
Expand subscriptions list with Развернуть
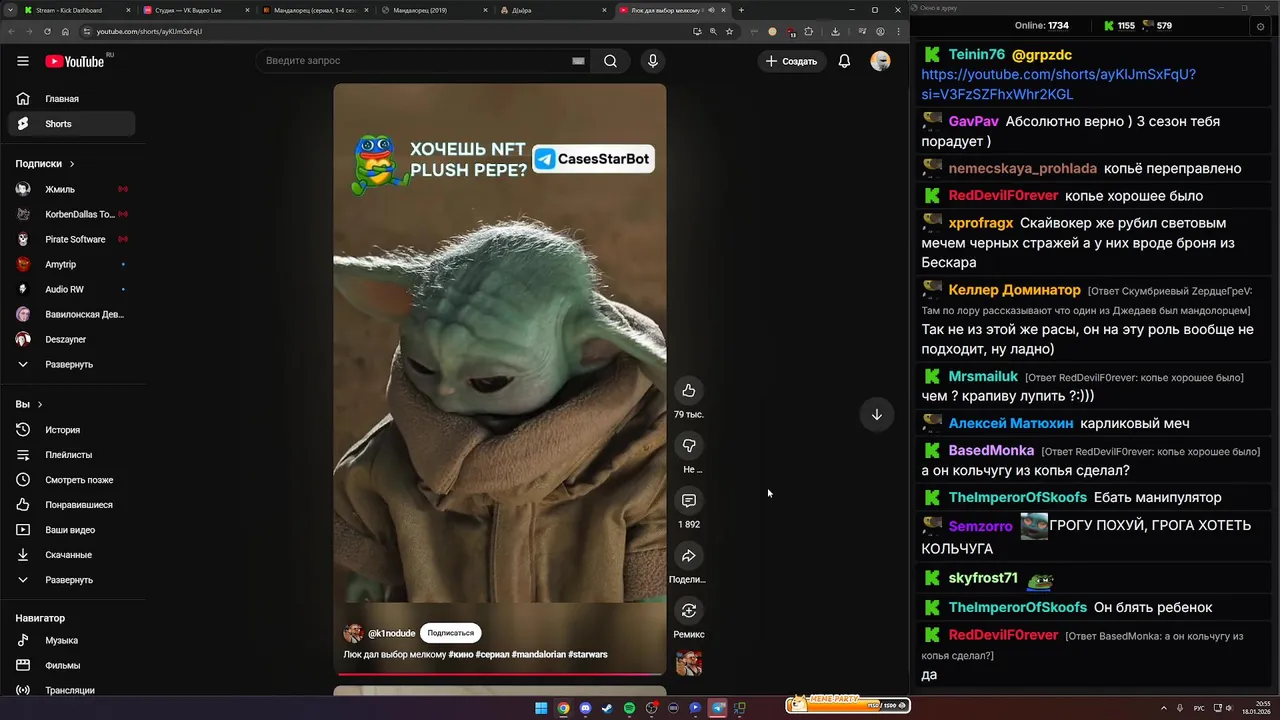(x=70, y=364)
